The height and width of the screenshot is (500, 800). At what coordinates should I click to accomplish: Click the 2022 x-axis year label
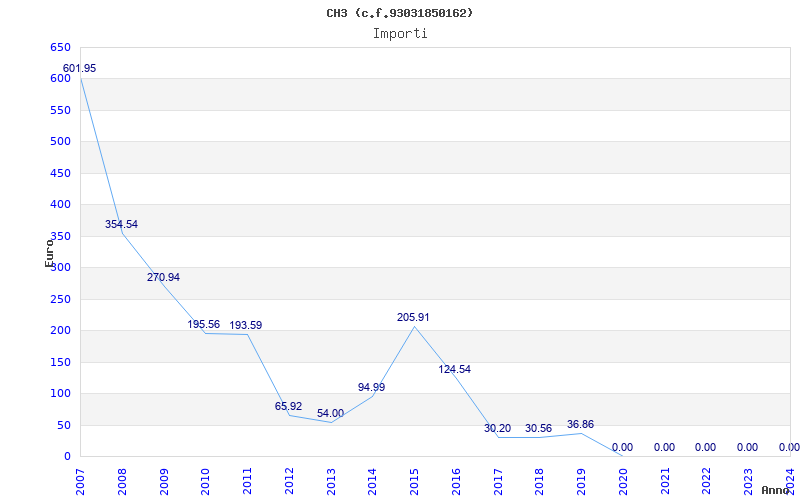coord(707,482)
